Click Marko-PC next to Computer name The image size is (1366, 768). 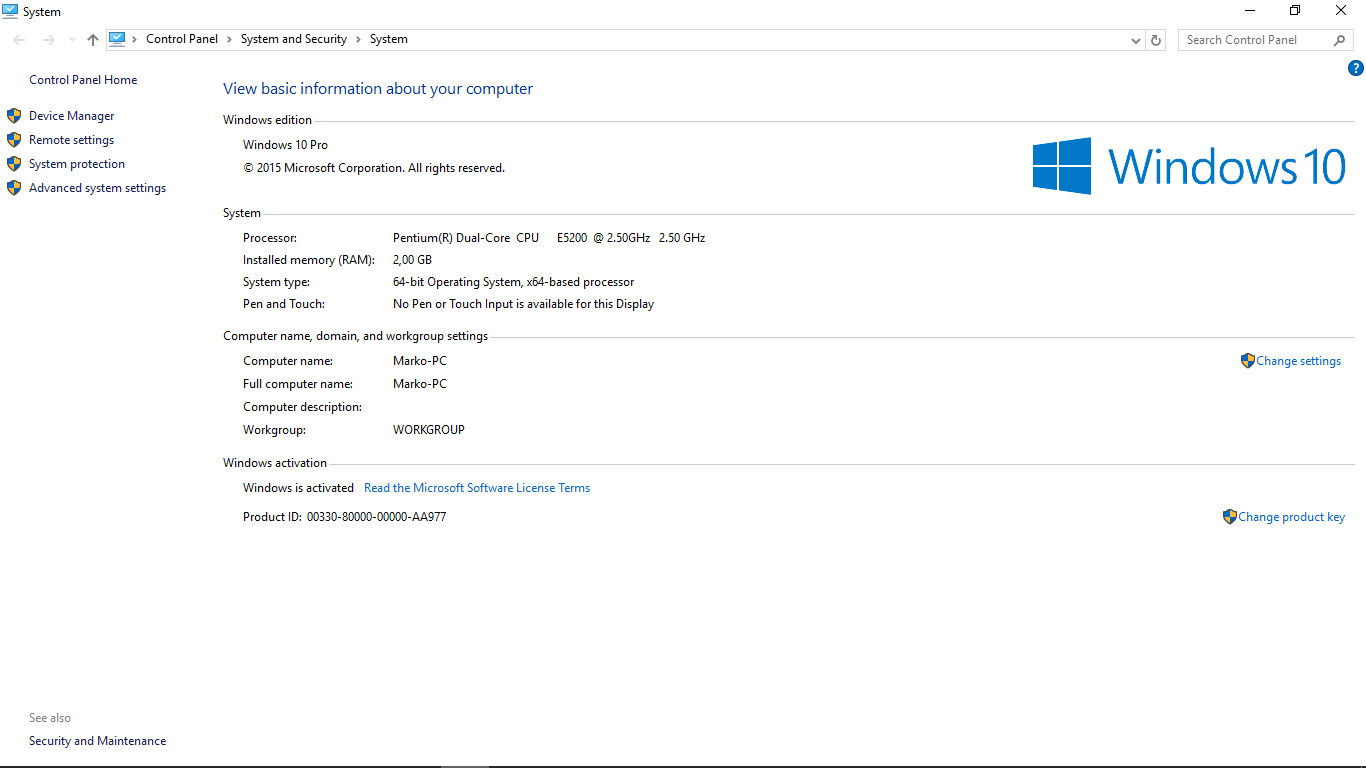click(x=420, y=361)
